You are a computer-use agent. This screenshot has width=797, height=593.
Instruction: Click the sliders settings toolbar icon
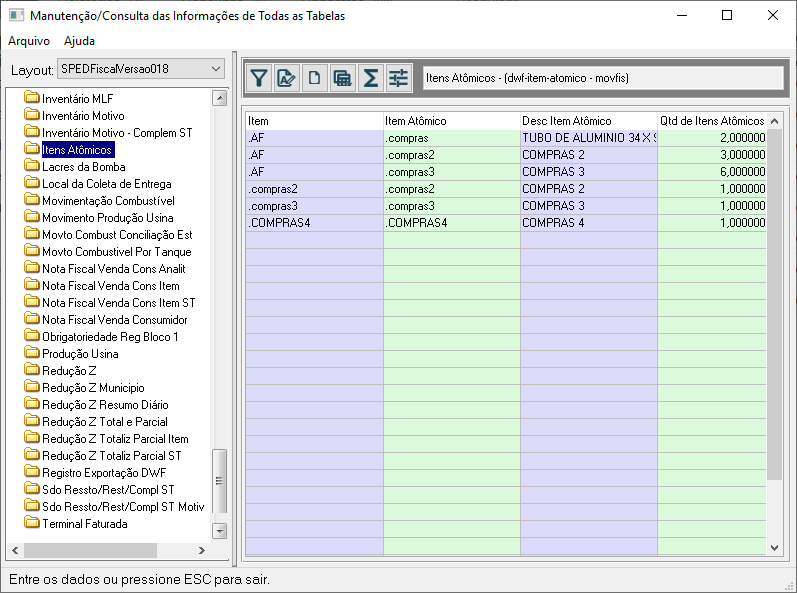[398, 78]
